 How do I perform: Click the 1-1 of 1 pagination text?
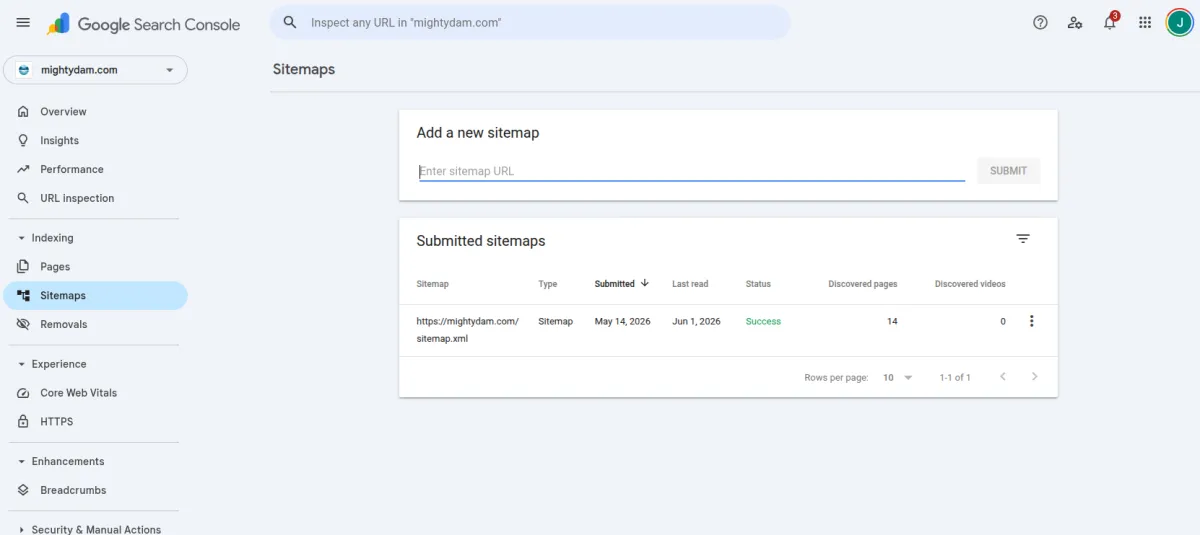point(955,378)
